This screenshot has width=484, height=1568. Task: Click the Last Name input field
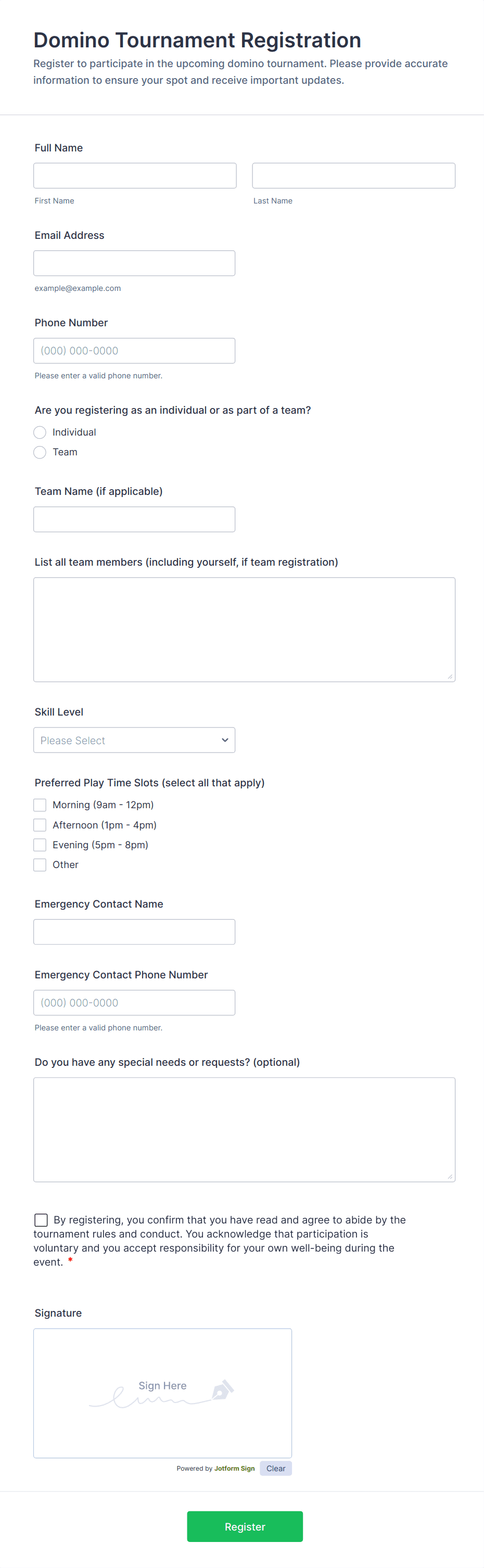coord(353,175)
